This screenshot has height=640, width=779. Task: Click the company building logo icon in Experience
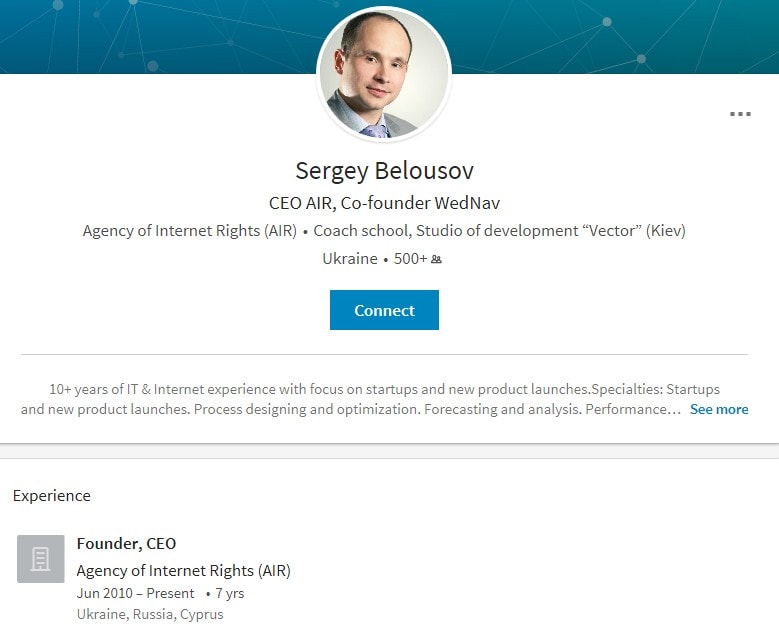41,559
